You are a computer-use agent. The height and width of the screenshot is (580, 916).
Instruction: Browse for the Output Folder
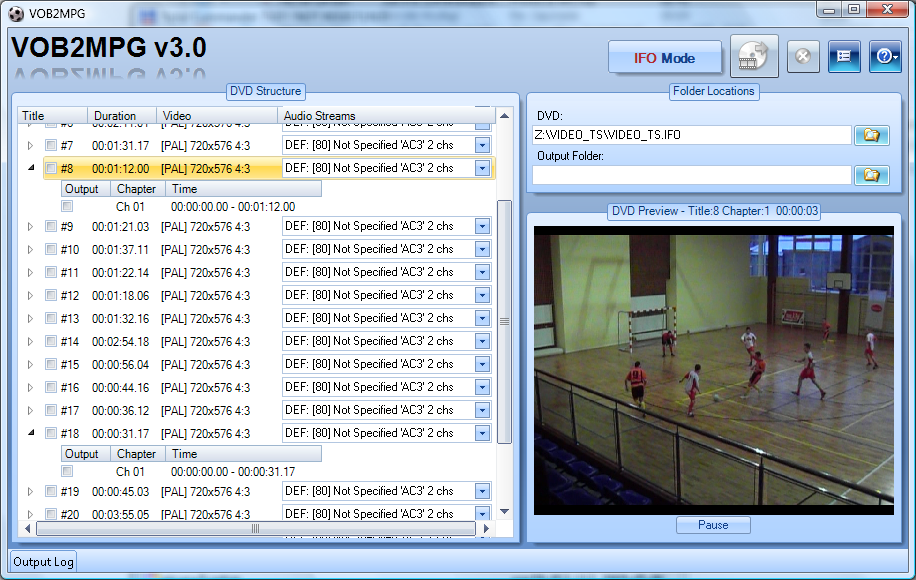tap(872, 175)
